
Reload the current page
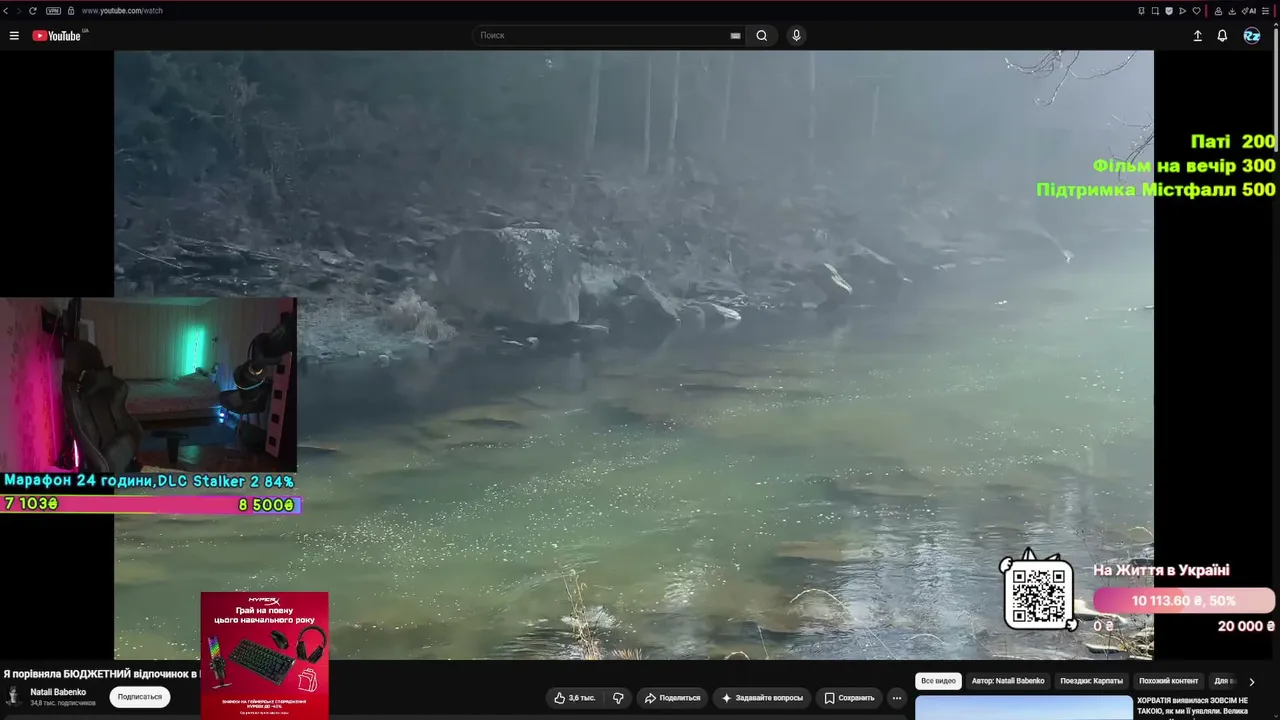coord(33,11)
